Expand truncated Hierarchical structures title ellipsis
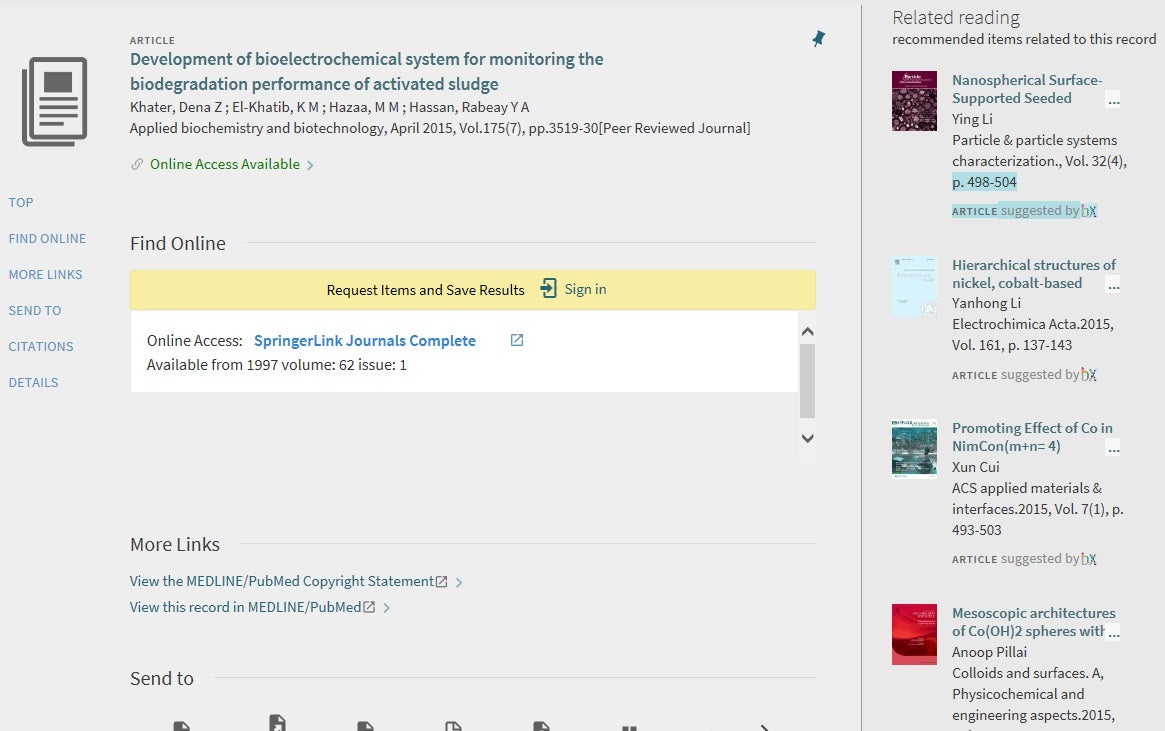The width and height of the screenshot is (1165, 731). click(1114, 285)
